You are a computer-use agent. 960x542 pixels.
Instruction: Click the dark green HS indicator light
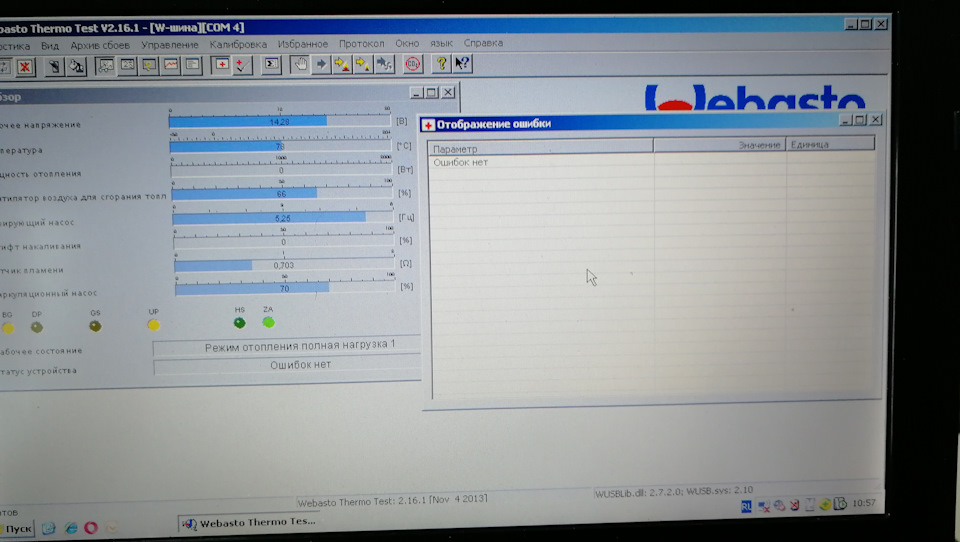pos(239,323)
